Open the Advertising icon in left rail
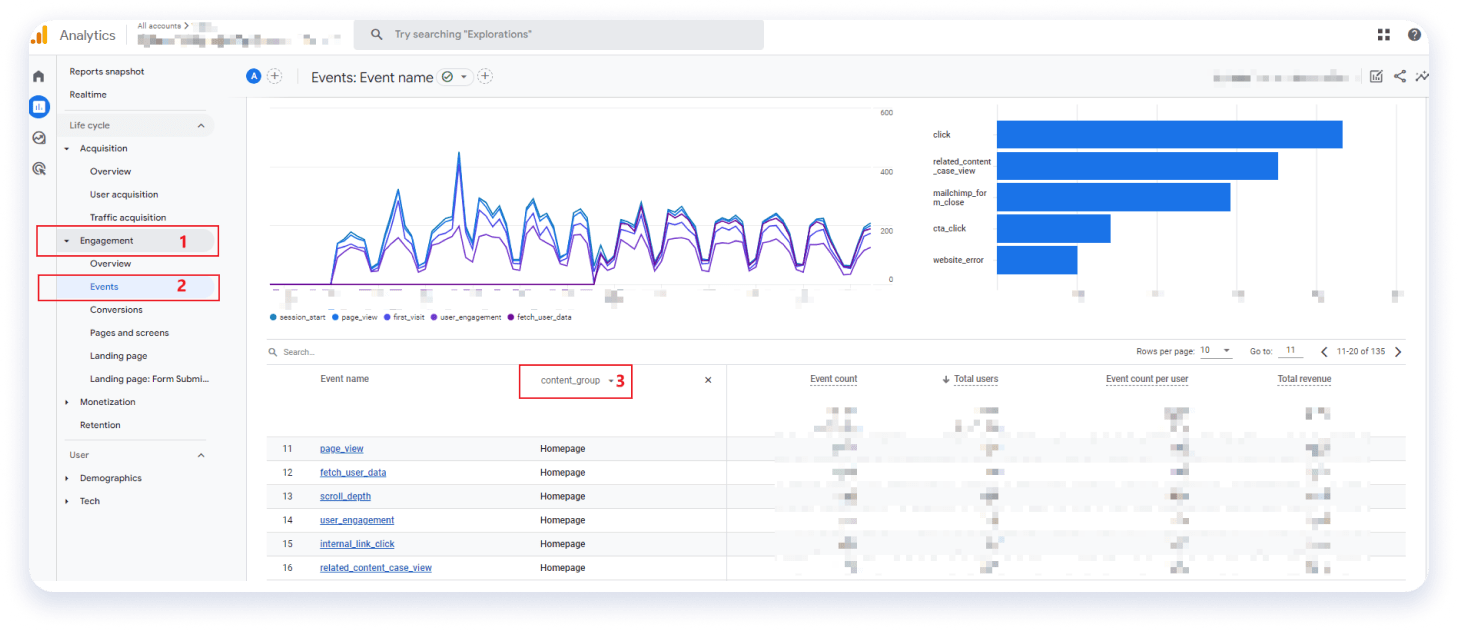Viewport: 1458px width, 630px height. click(x=39, y=169)
